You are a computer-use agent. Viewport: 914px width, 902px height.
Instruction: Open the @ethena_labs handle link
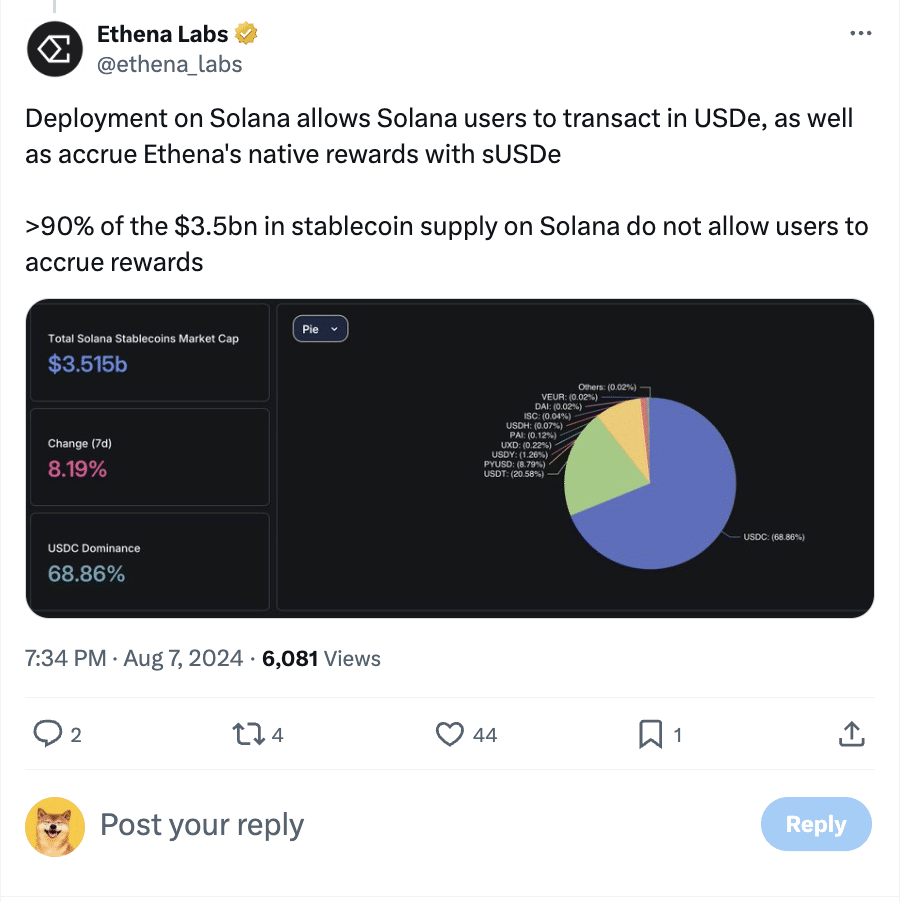[x=169, y=64]
